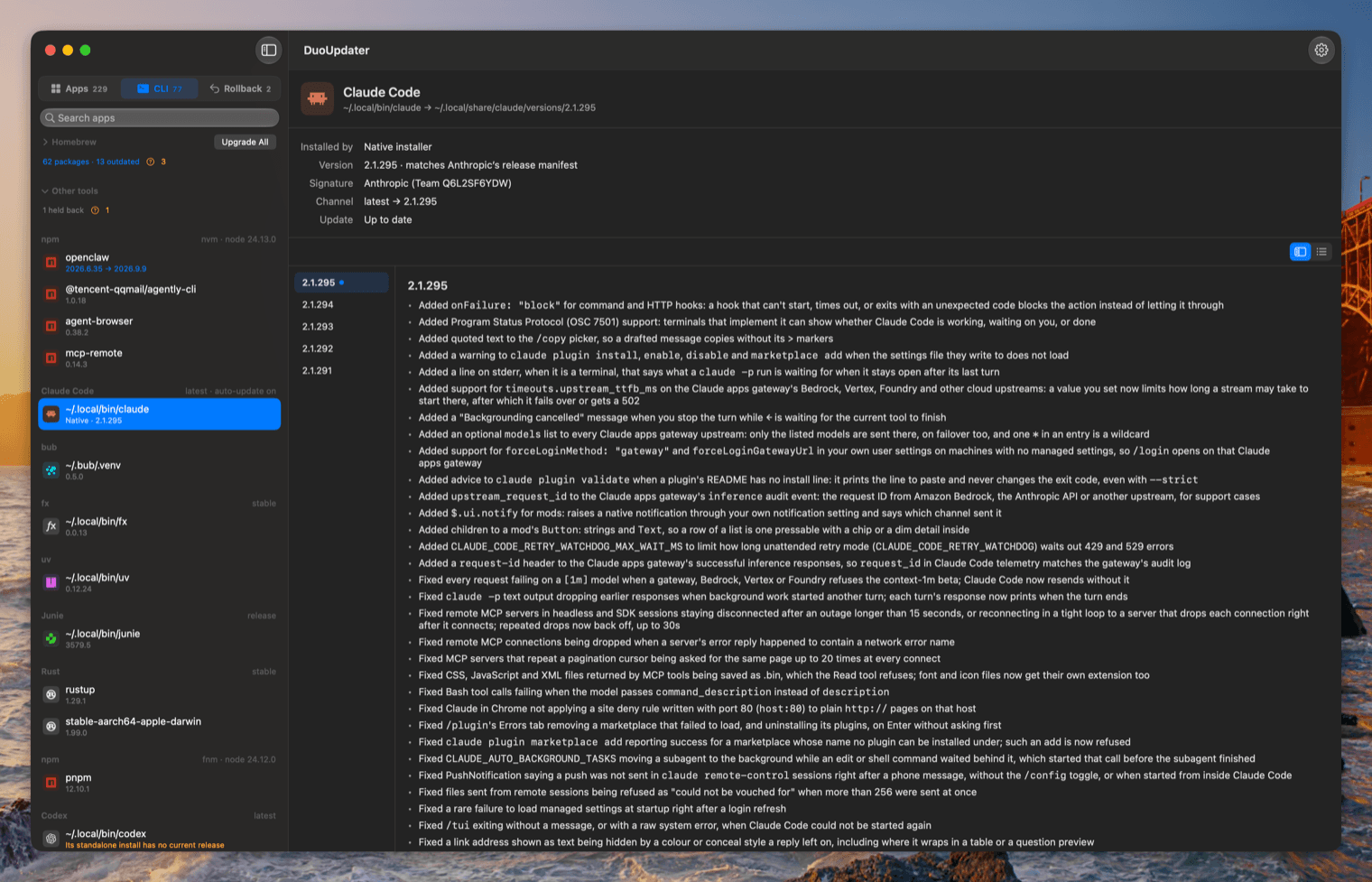The image size is (1372, 882).
Task: Click the warning icon next to 13 outdated
Action: coord(151,162)
